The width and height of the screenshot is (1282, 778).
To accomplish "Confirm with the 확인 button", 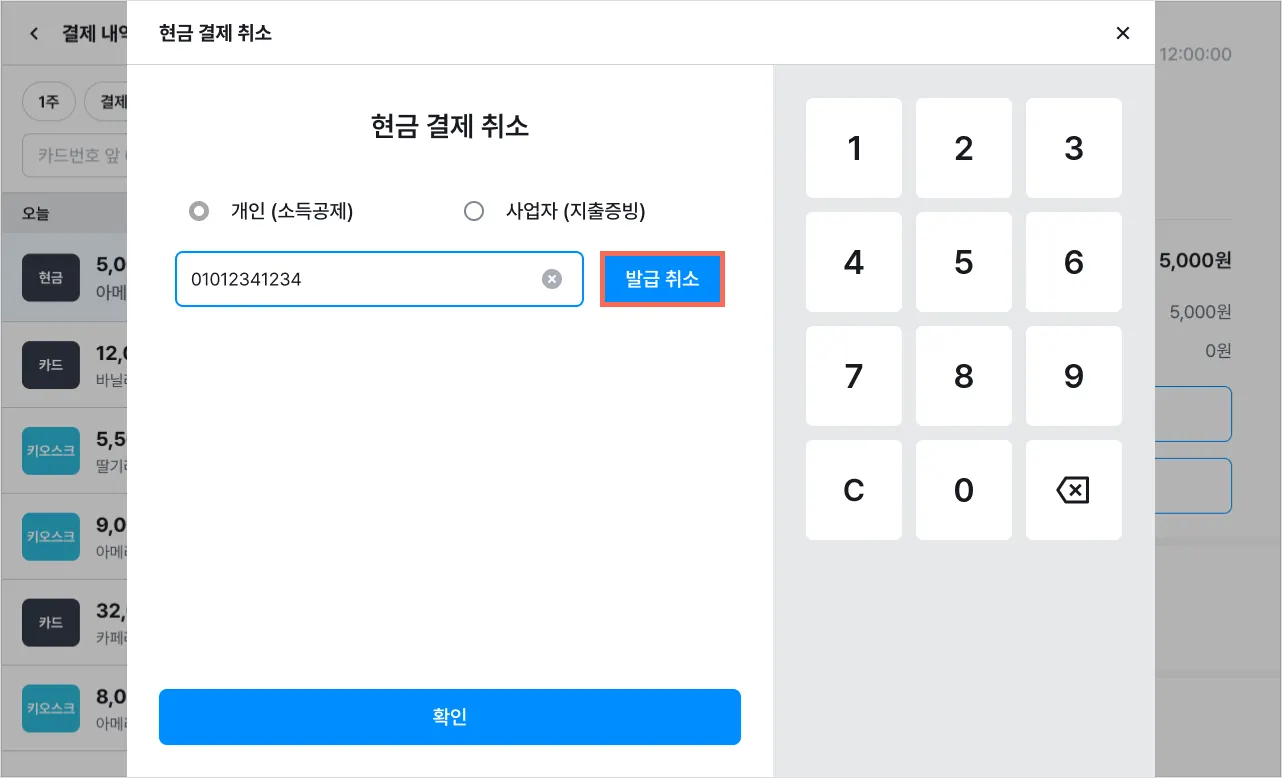I will click(x=450, y=717).
